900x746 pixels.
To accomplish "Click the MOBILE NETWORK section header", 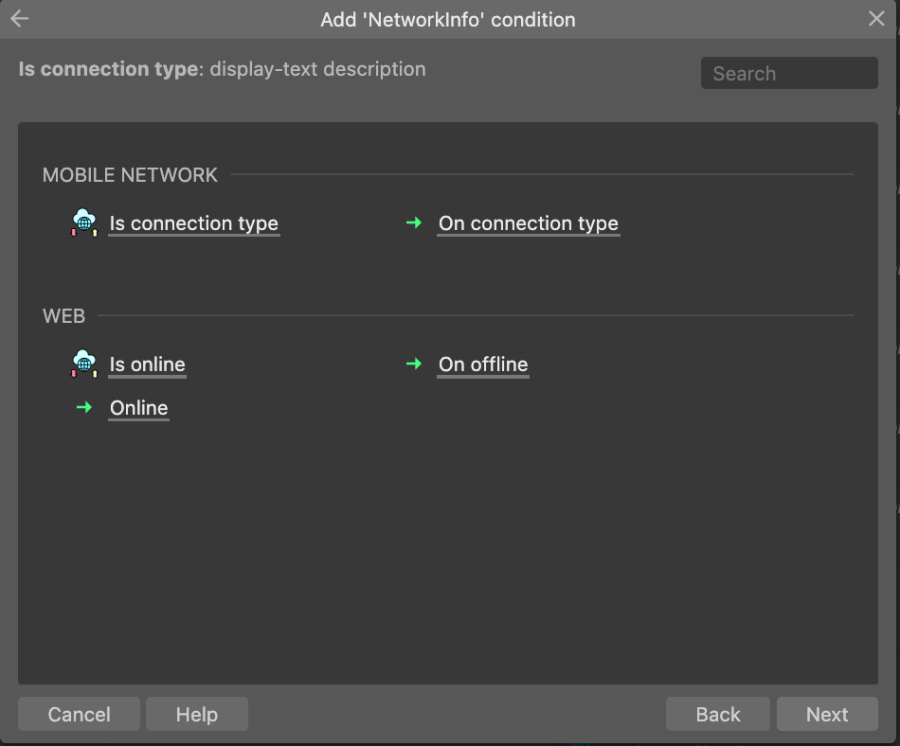I will (x=130, y=175).
